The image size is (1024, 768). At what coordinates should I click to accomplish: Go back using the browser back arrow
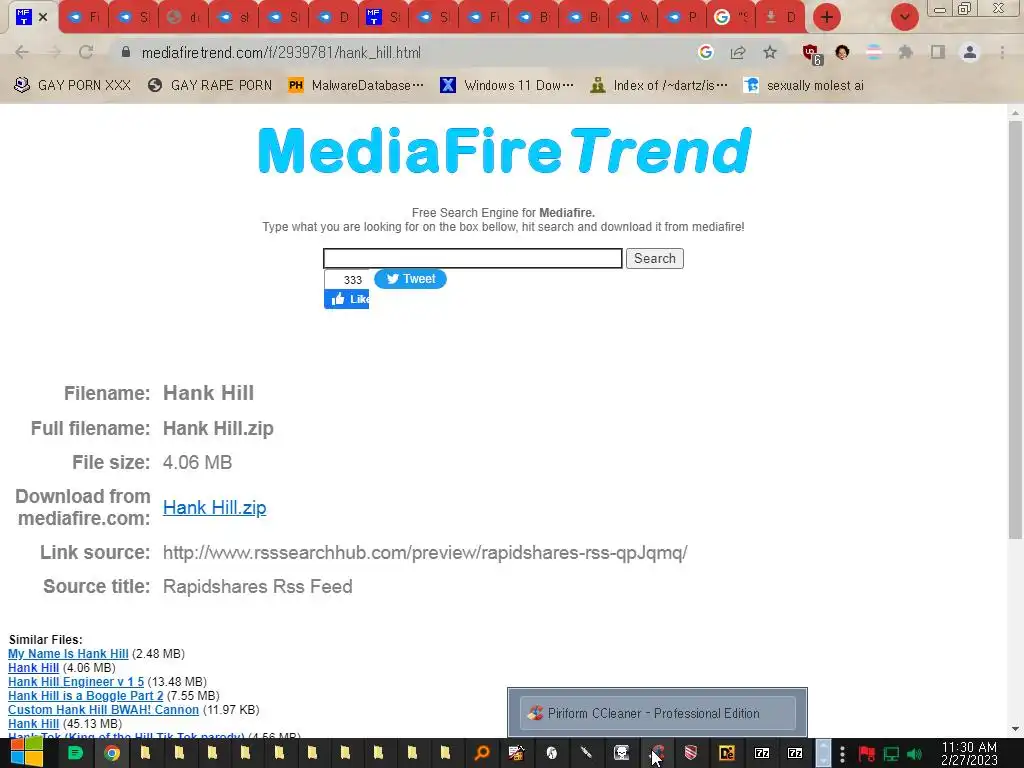22,52
